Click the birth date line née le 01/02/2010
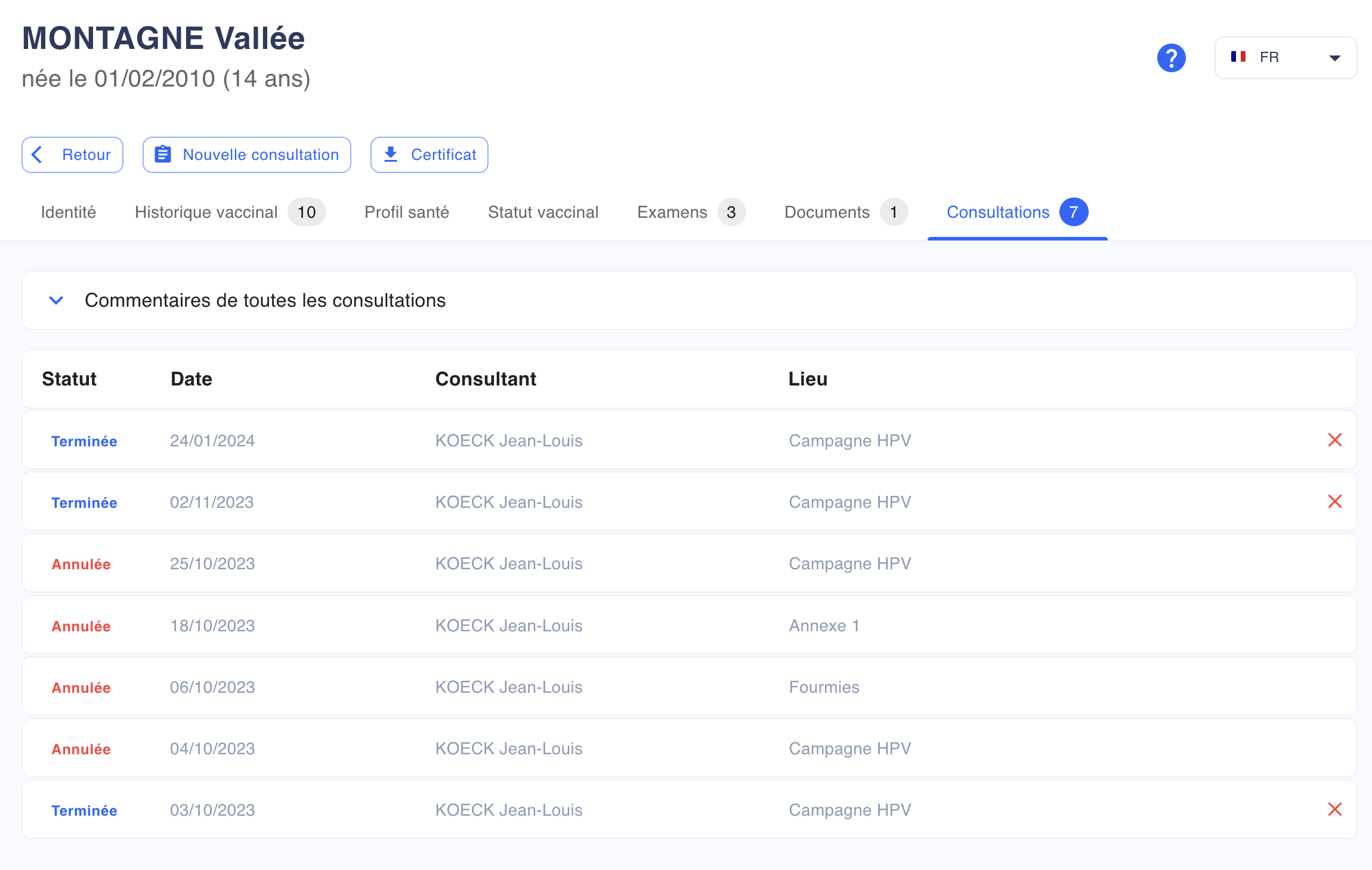The width and height of the screenshot is (1372, 870). coord(166,79)
